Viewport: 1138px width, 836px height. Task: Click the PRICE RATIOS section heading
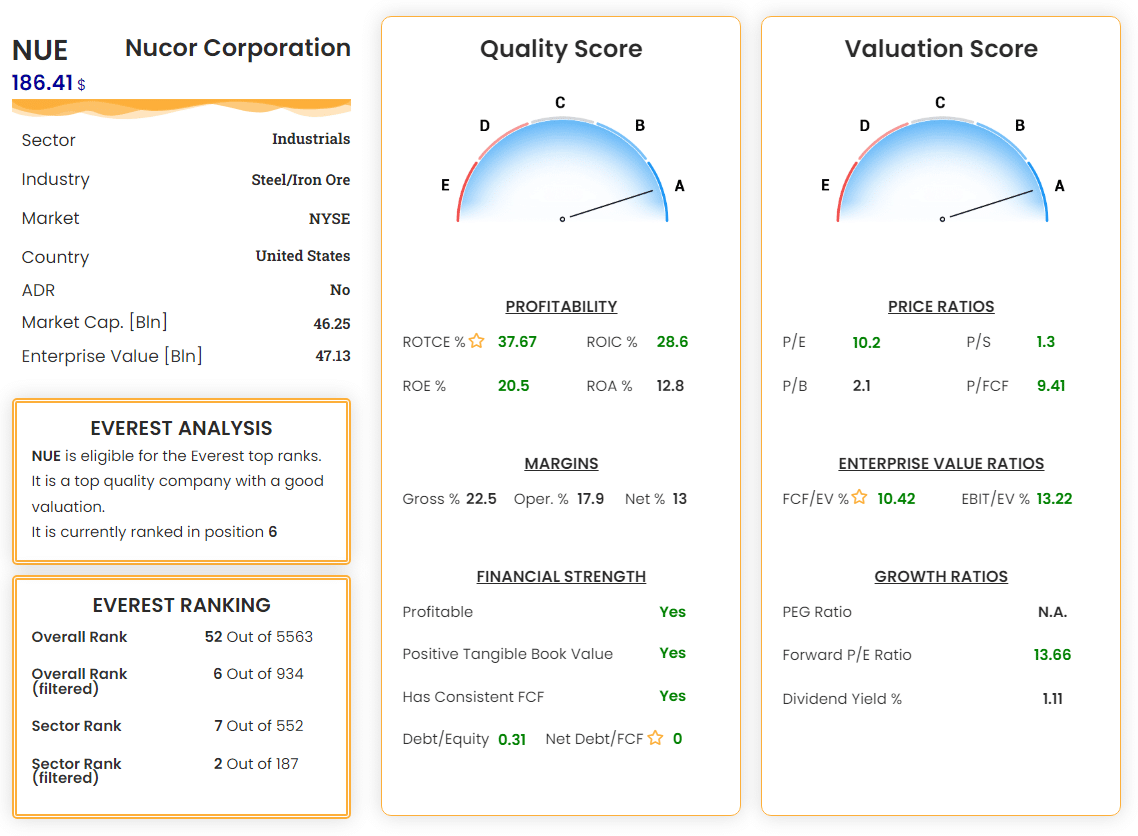click(941, 306)
